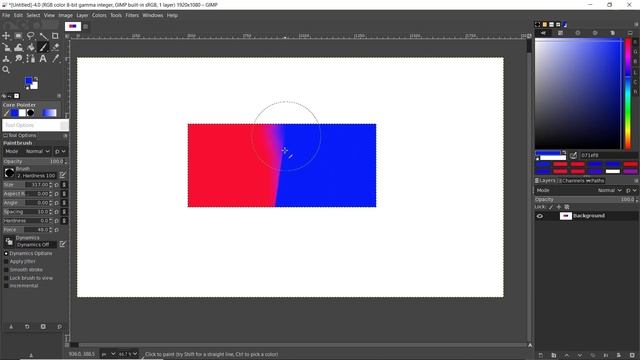Toggle lock alpha icon in Layers panel

tap(567, 207)
